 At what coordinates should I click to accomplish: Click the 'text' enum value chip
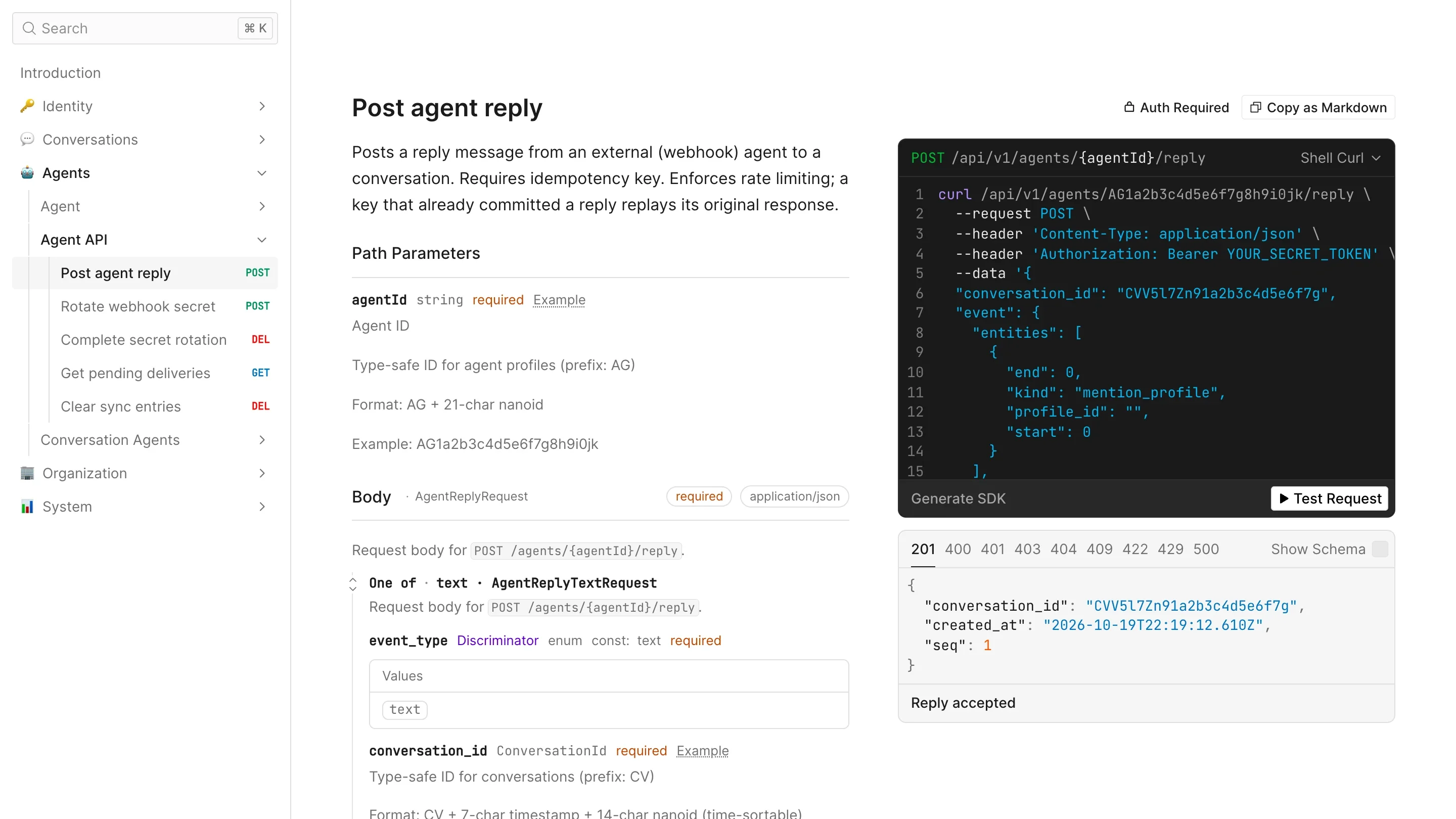[x=404, y=709]
